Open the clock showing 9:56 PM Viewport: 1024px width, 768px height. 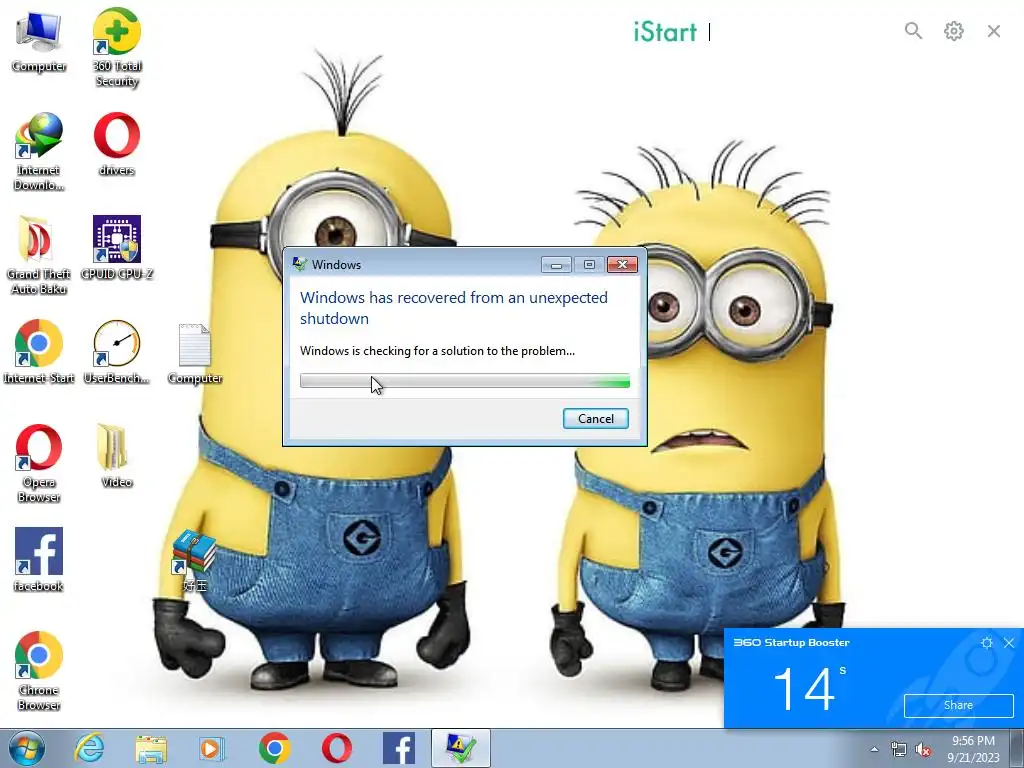pyautogui.click(x=973, y=749)
